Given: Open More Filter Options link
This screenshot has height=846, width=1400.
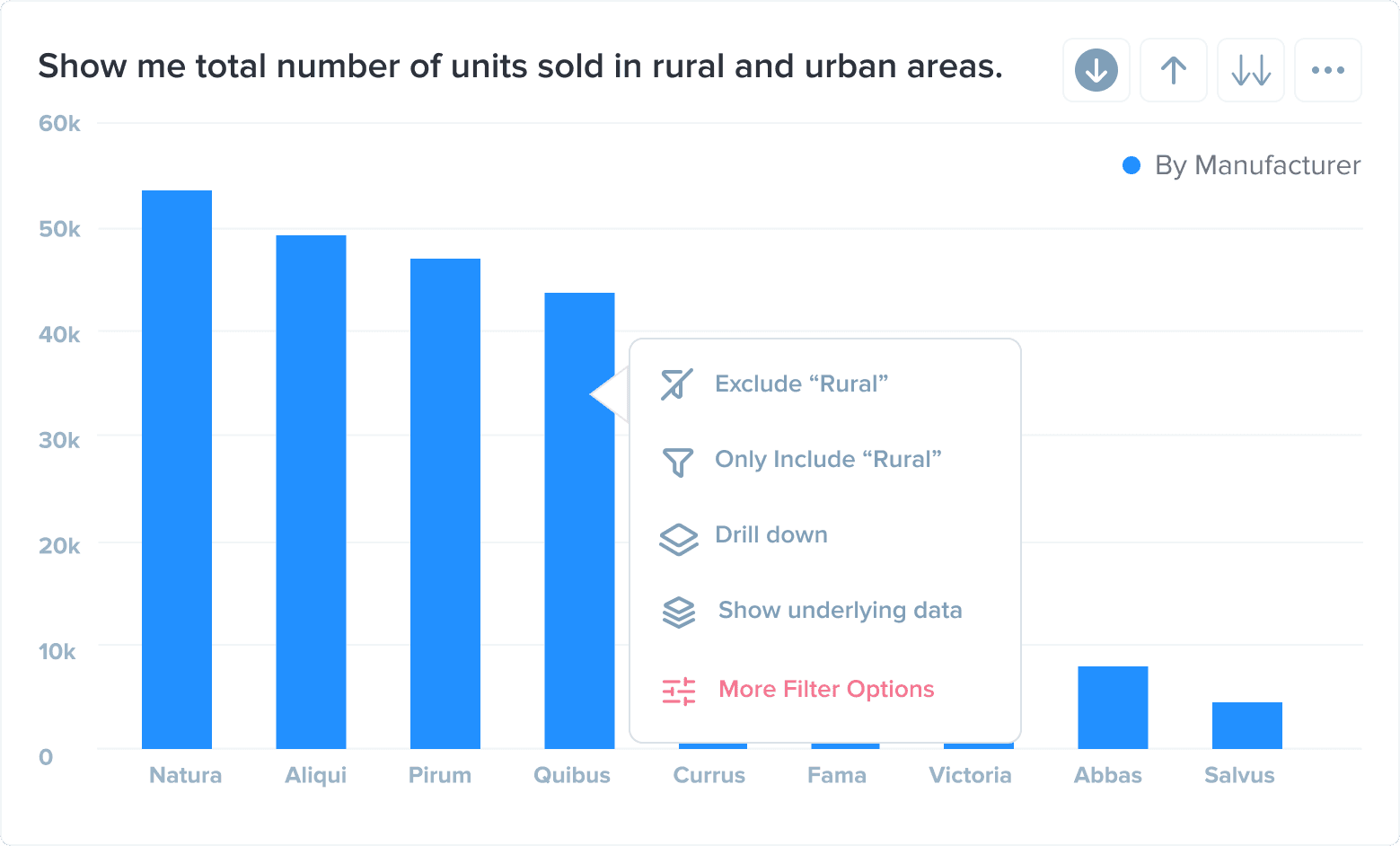Looking at the screenshot, I should pos(826,690).
